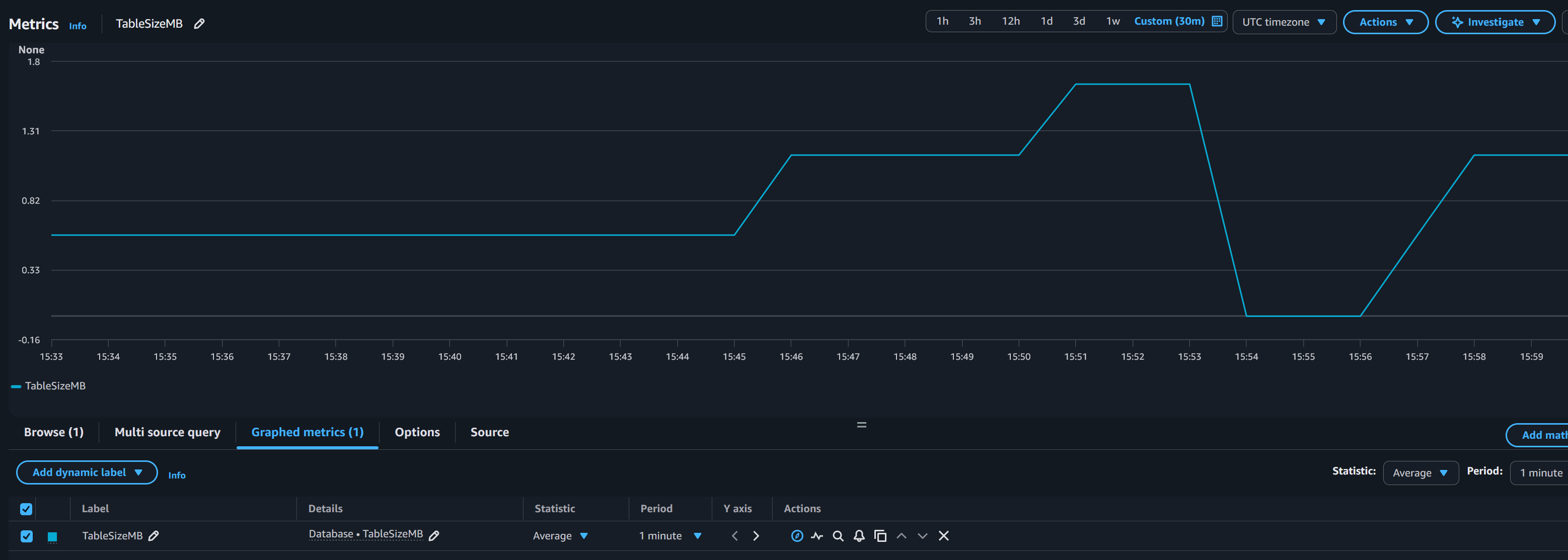Uncheck the TableSizeMB metric row checkbox
Image resolution: width=1568 pixels, height=560 pixels.
26,536
